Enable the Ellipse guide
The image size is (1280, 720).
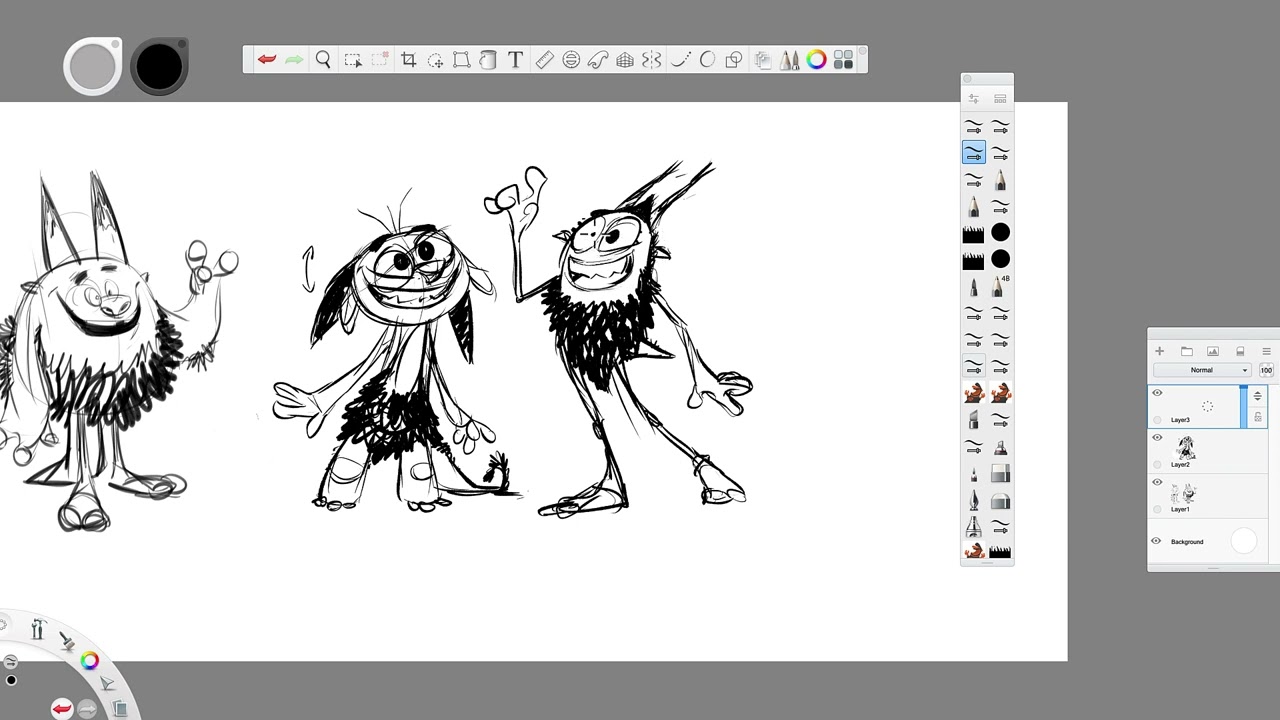pos(571,60)
